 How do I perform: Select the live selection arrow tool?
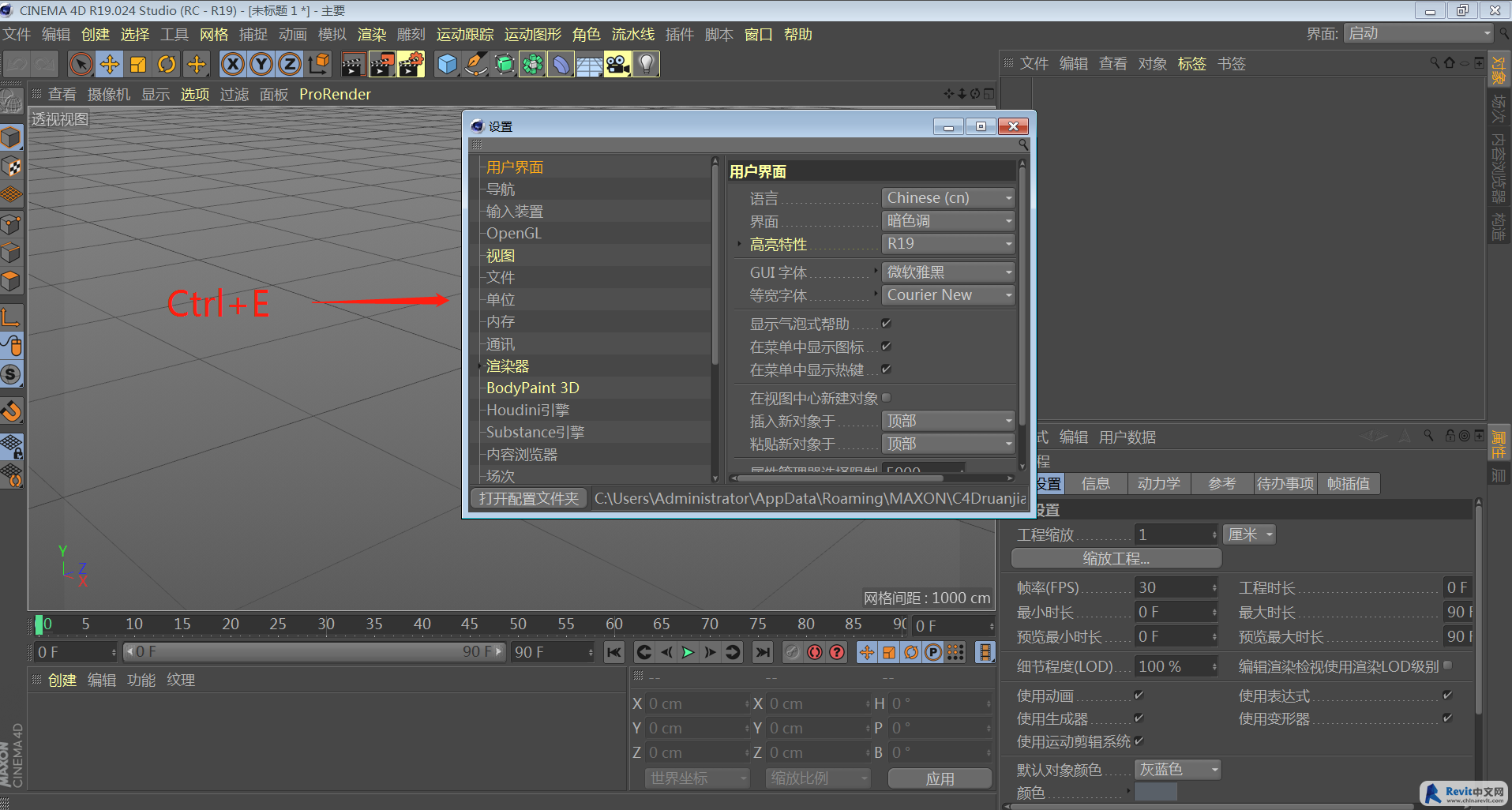[81, 64]
